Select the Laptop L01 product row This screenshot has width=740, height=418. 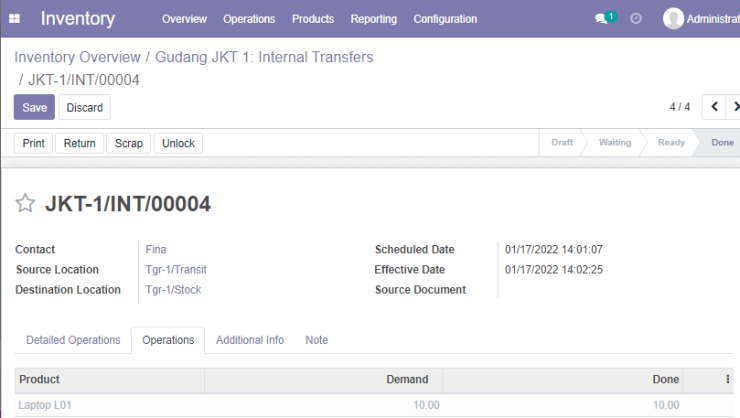[x=374, y=405]
